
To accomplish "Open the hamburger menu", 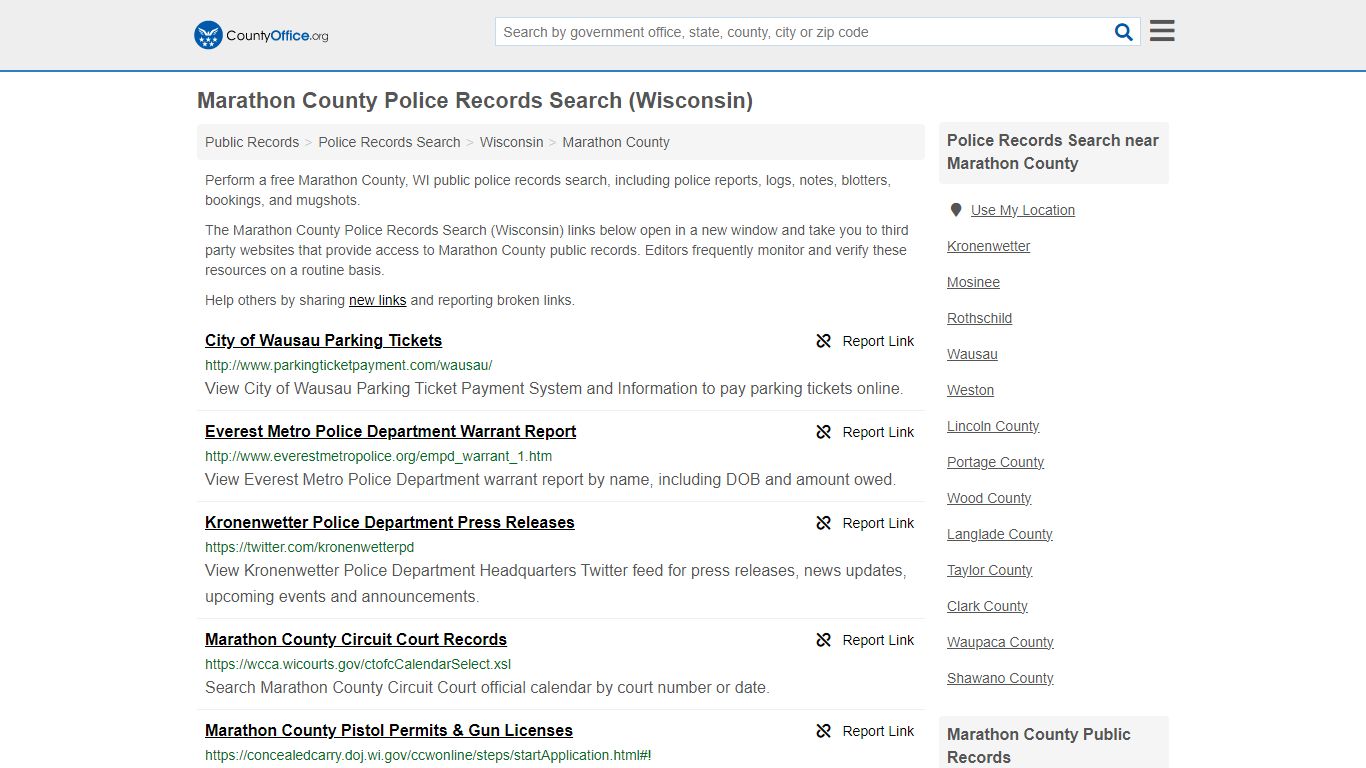I will tap(1162, 31).
